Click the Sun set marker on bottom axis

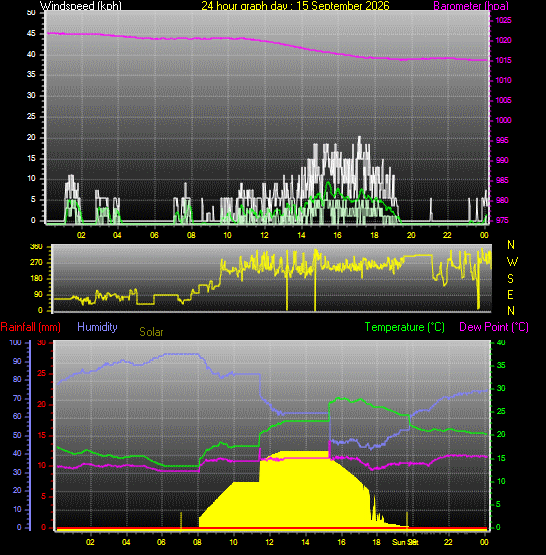click(x=405, y=542)
